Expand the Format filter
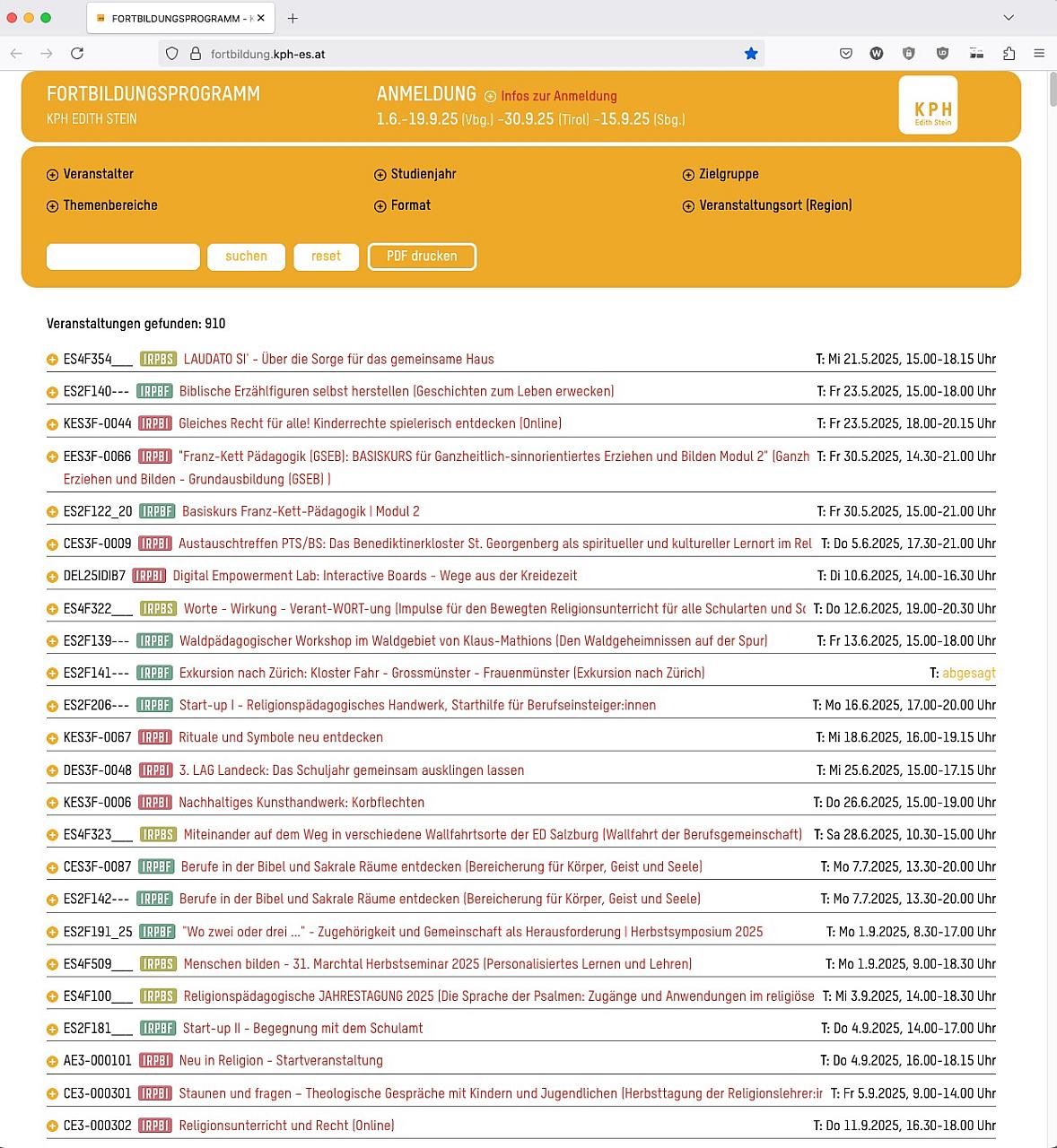Viewport: 1057px width, 1148px height. [403, 205]
